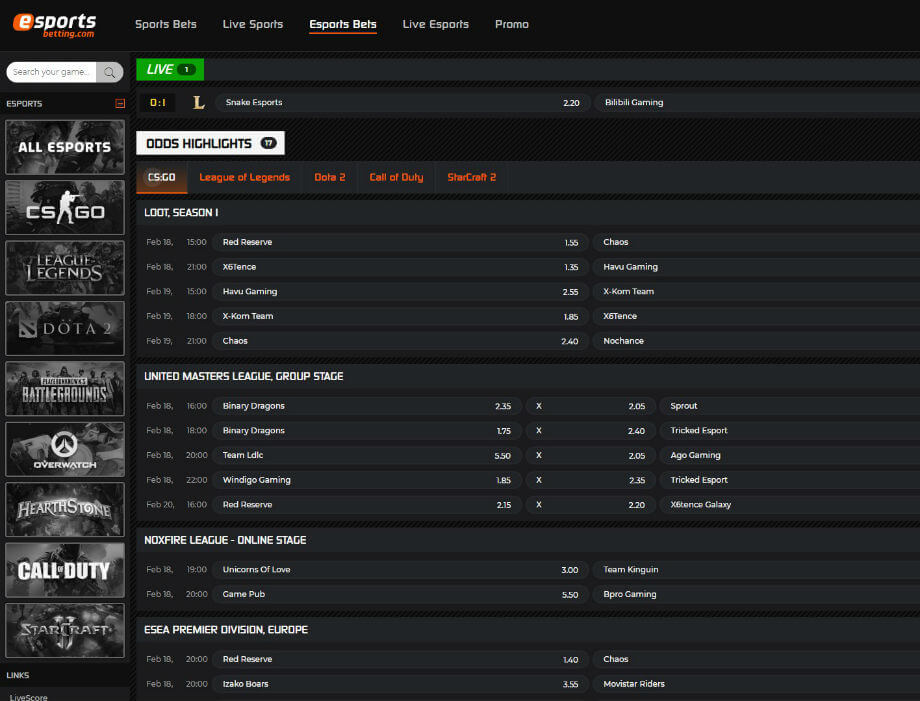The image size is (920, 701).
Task: Select draw X for Team Ldlc match
Action: [539, 455]
